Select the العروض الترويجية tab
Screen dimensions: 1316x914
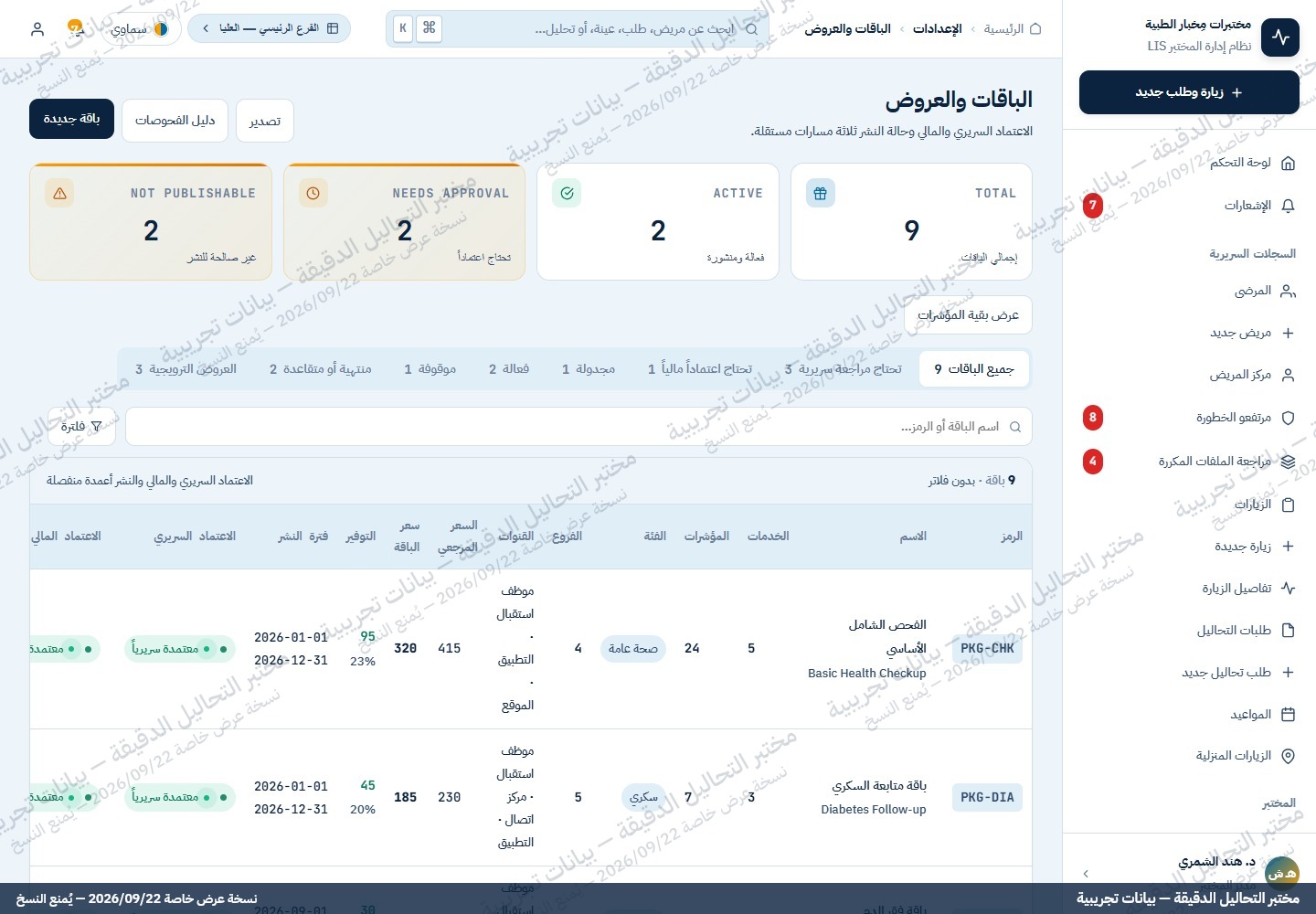pyautogui.click(x=186, y=369)
